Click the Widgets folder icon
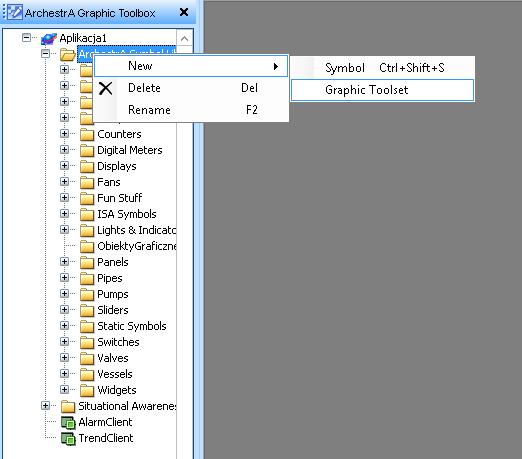The image size is (522, 459). click(x=87, y=390)
